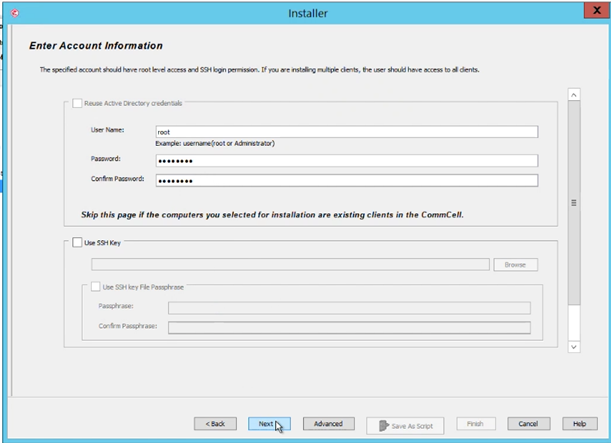This screenshot has height=443, width=612.
Task: Click the 'Example: username(root or Administrator)' hint
Action: point(215,144)
